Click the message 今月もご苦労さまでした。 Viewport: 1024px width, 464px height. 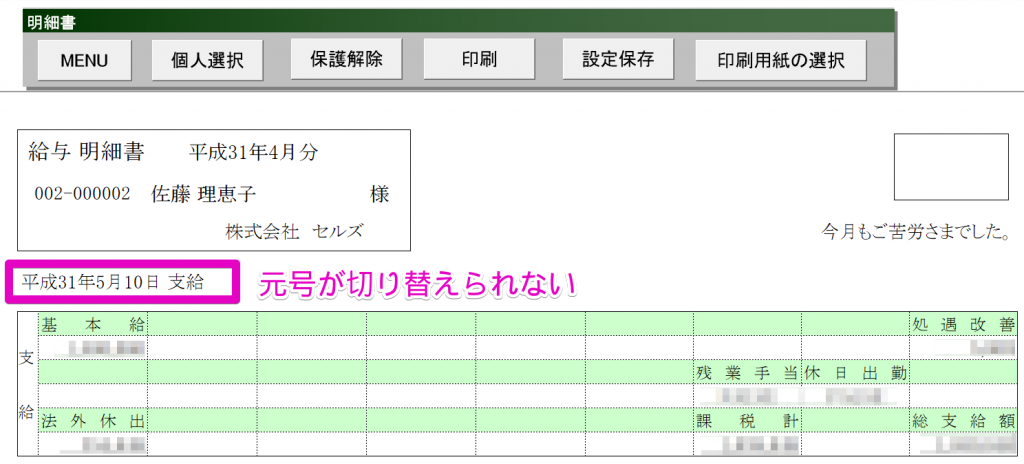click(917, 232)
